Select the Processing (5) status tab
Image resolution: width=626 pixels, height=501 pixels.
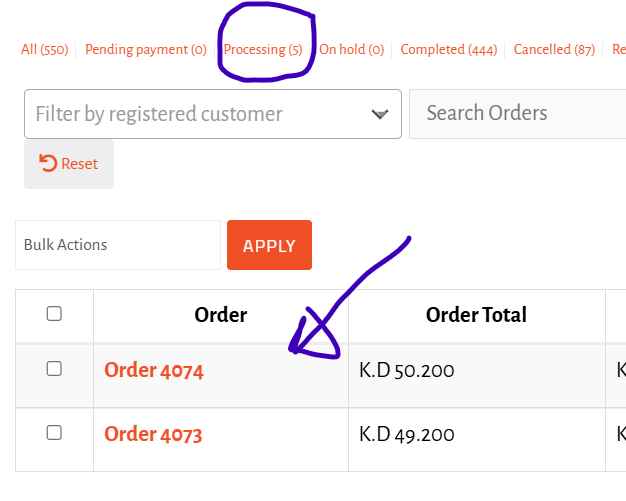263,50
